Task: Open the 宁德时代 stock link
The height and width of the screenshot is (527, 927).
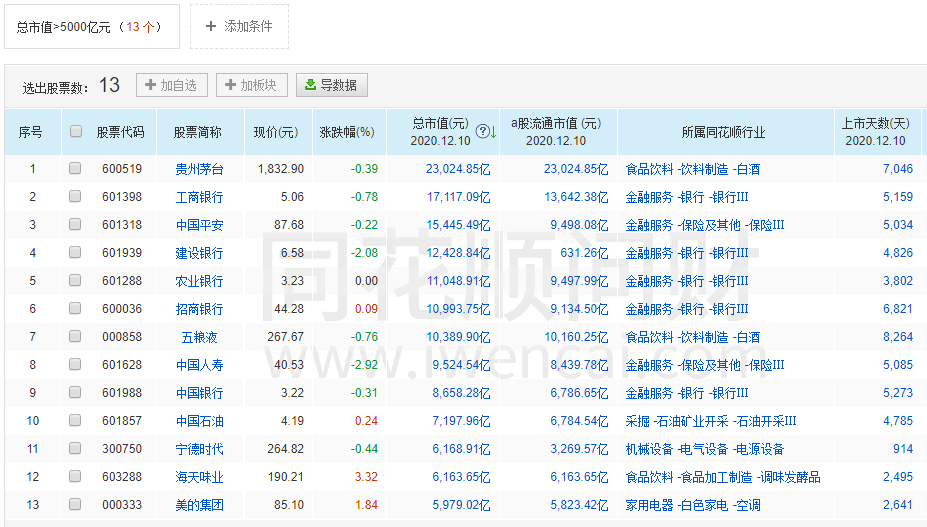Action: click(x=199, y=449)
